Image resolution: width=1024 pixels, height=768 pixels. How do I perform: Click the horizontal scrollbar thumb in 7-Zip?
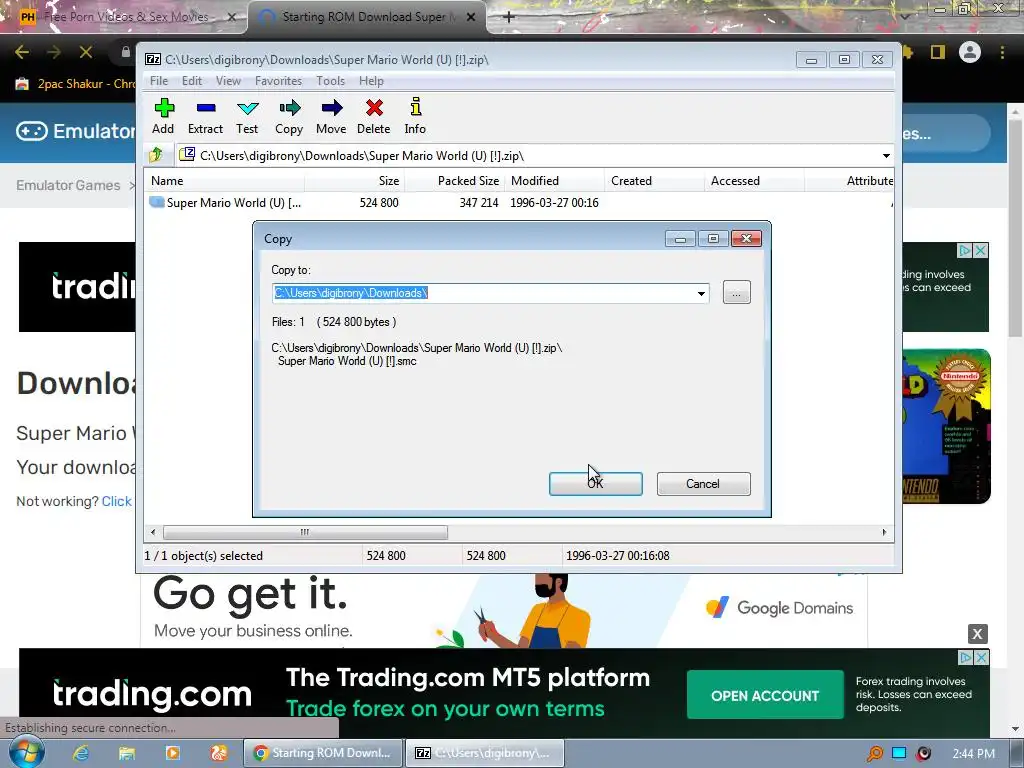tap(305, 532)
